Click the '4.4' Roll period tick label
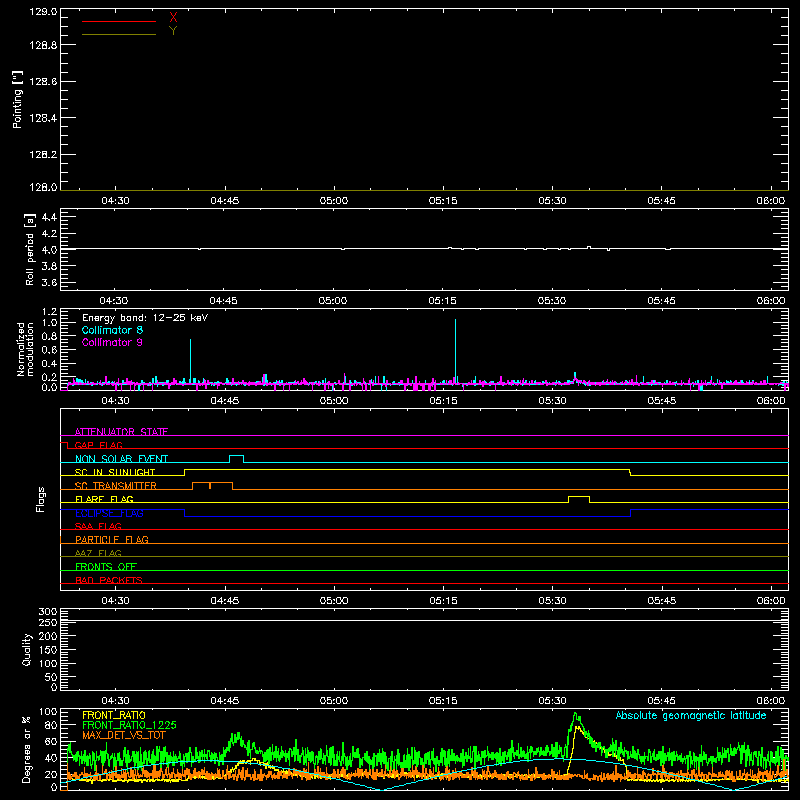Image resolution: width=800 pixels, height=800 pixels. [x=49, y=217]
